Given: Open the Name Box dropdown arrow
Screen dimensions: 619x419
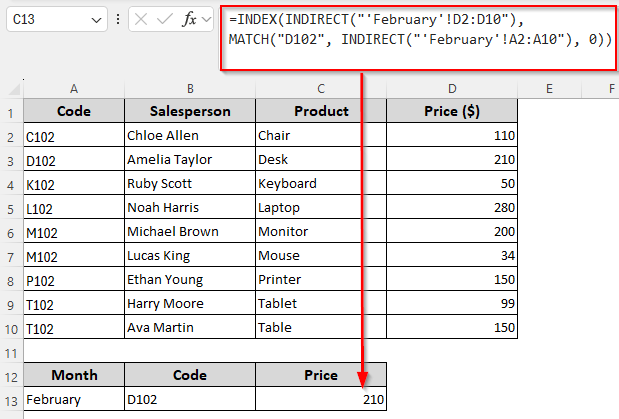Looking at the screenshot, I should tap(96, 19).
